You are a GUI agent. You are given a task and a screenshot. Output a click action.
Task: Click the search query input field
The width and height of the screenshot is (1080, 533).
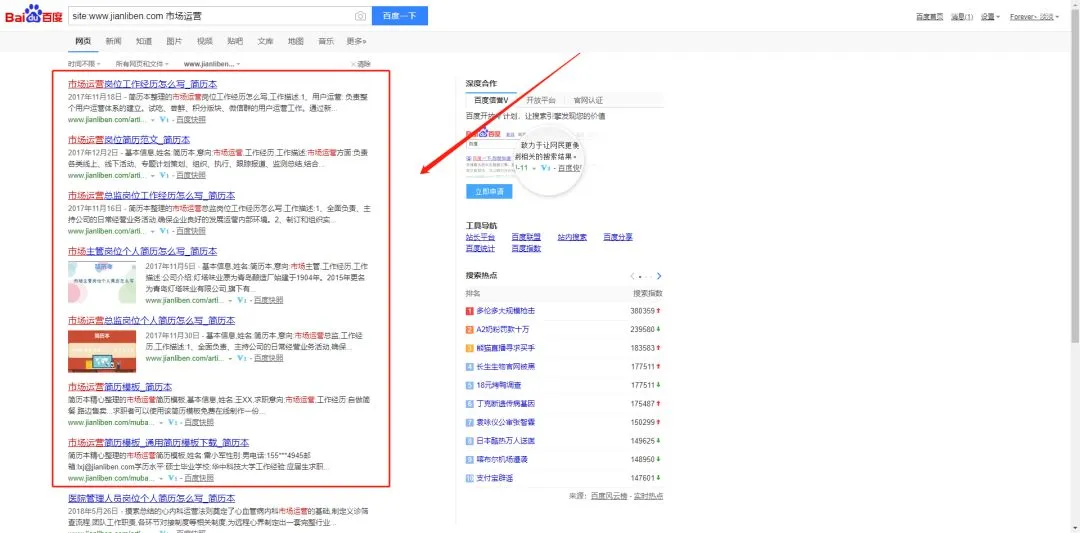coord(210,16)
